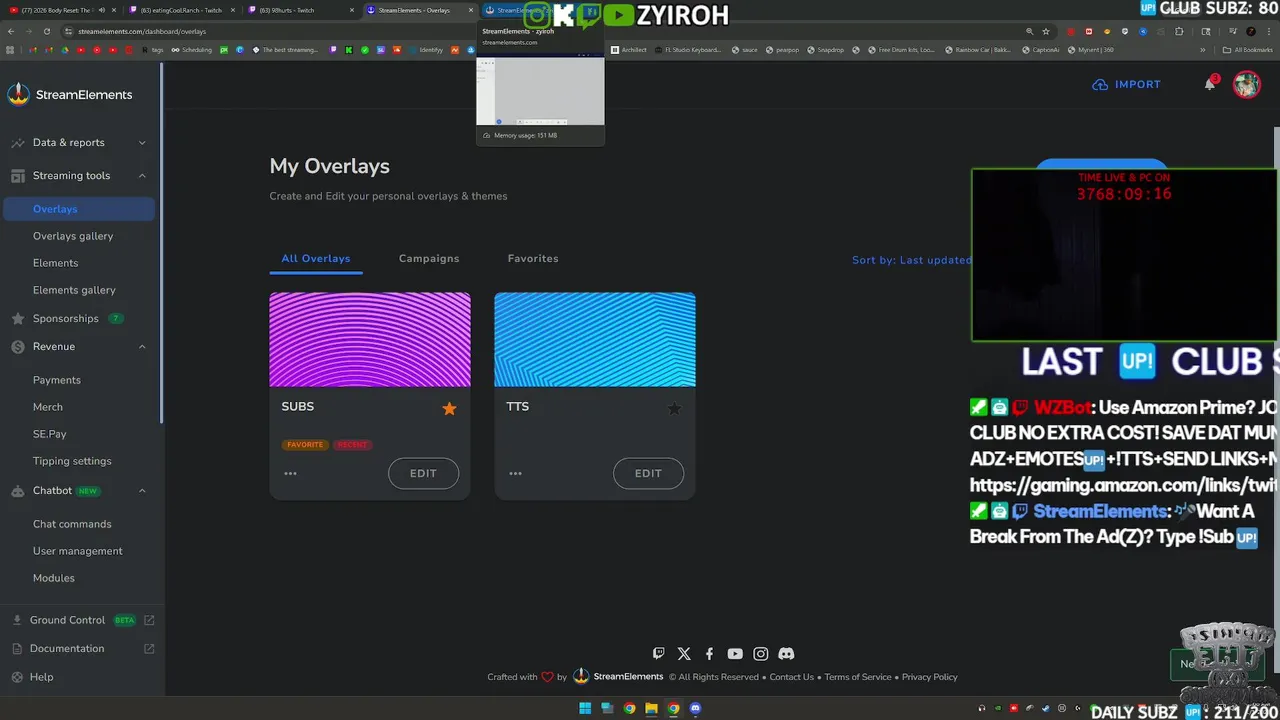Open Chrome three-dot menu

(x=1269, y=31)
